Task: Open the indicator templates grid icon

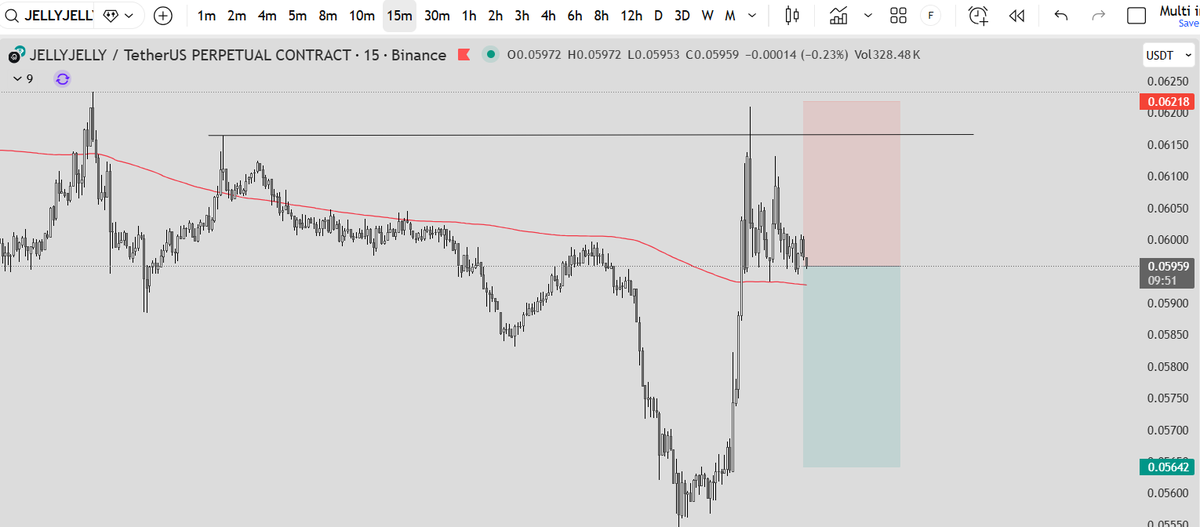Action: click(x=898, y=16)
